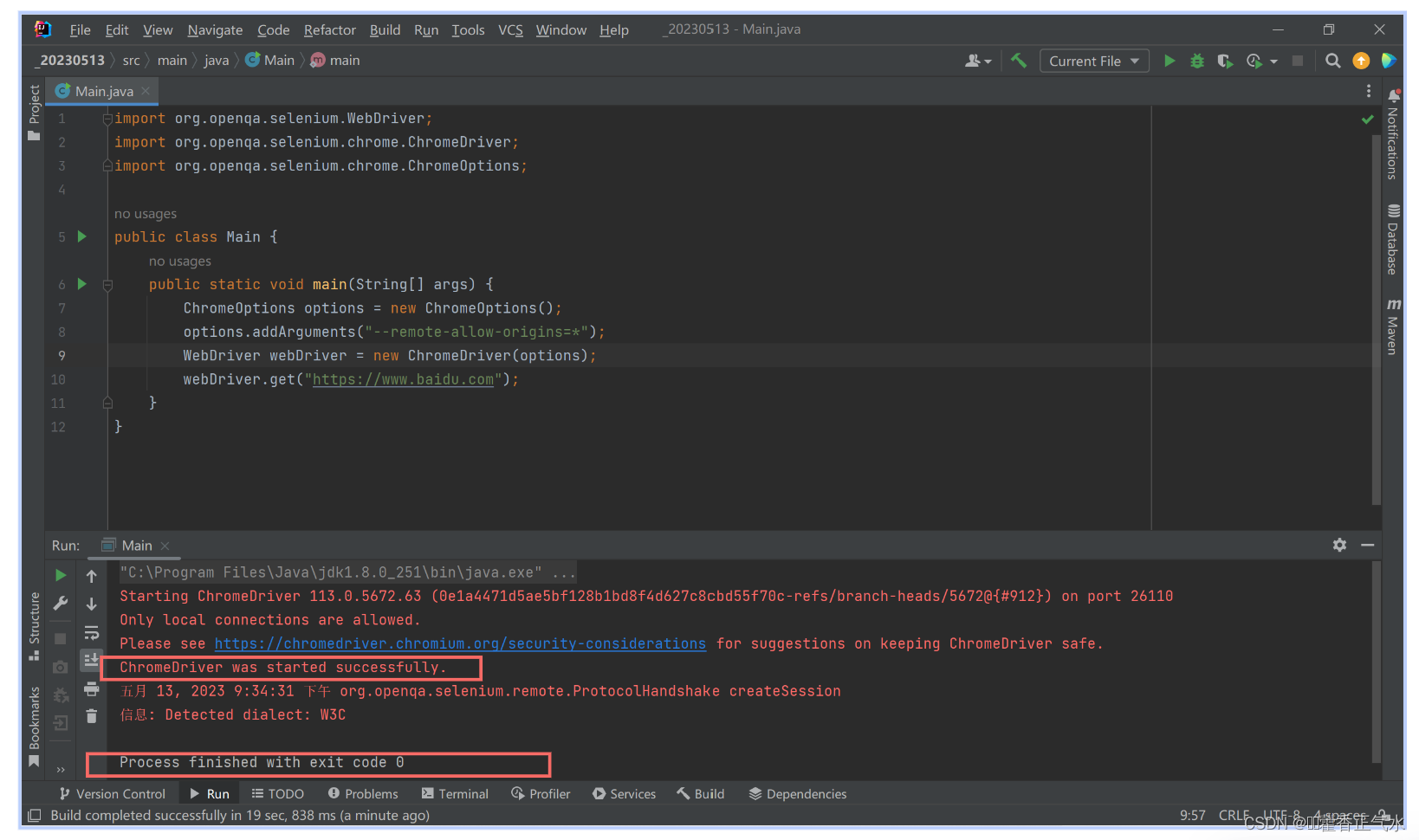
Task: Follow the chromedriver security-considerations link
Action: pos(460,643)
